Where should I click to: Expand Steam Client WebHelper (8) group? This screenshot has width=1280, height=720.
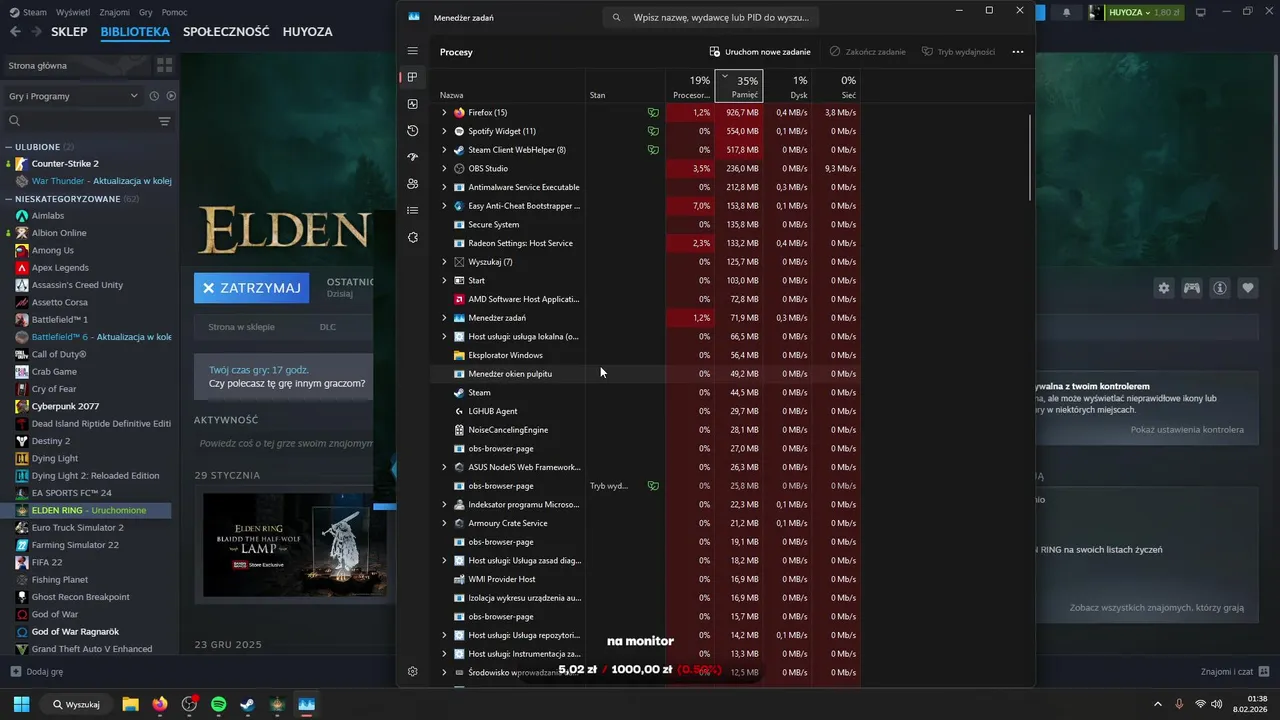coord(444,150)
